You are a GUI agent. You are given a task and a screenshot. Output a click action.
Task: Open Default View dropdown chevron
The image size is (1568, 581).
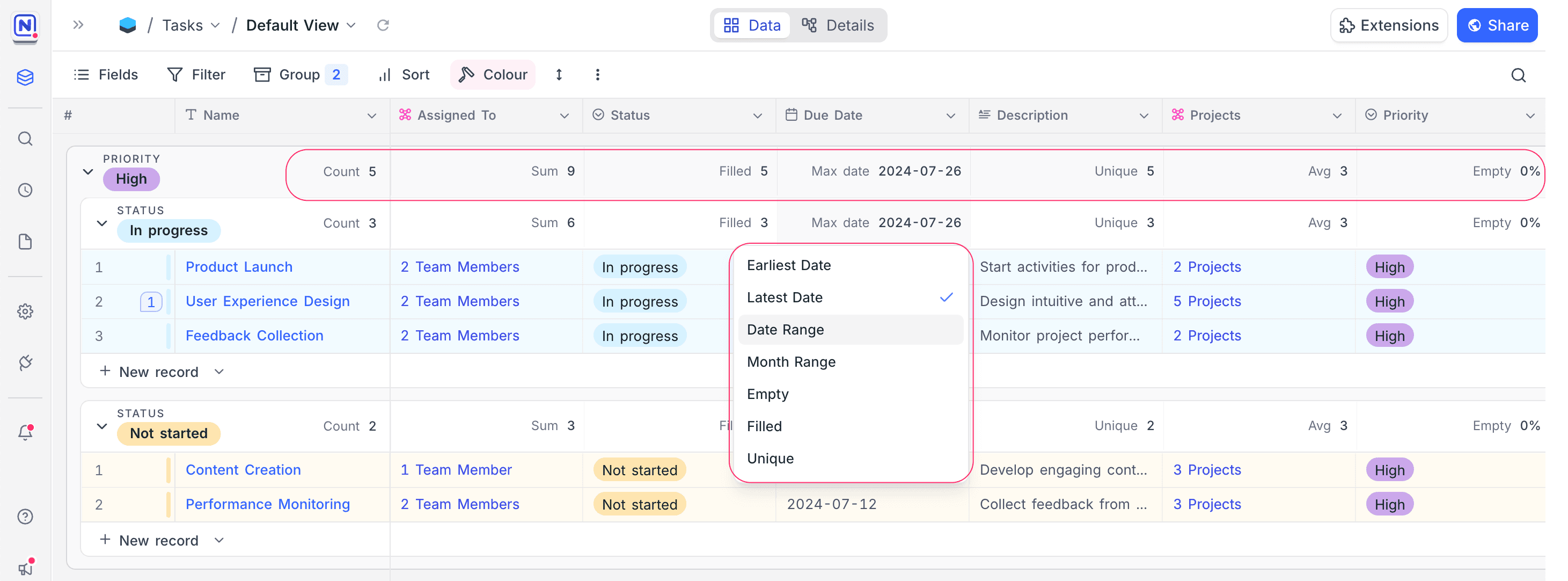(351, 26)
